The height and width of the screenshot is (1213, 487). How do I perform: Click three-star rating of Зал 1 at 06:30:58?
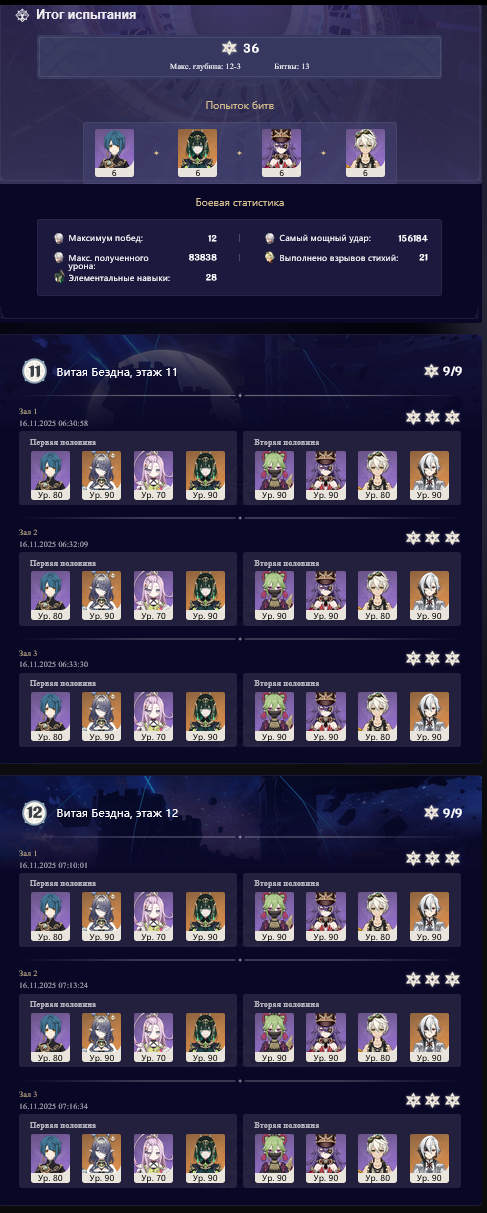[432, 417]
